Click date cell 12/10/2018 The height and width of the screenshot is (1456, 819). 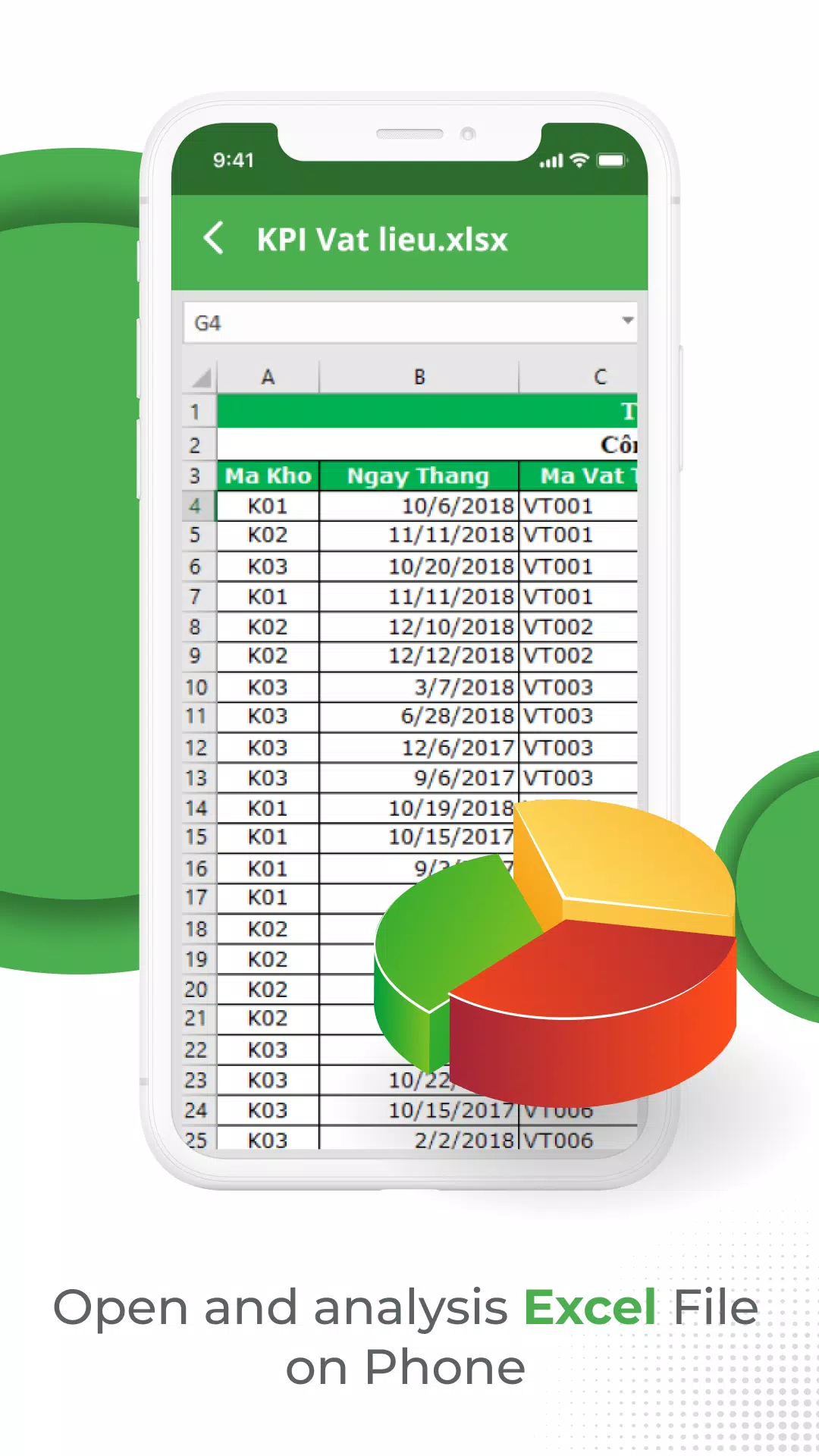tap(419, 627)
